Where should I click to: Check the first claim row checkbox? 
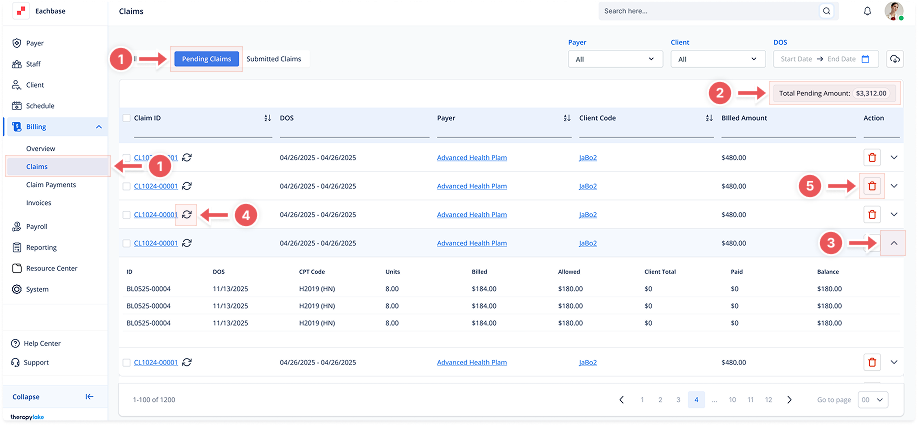pyautogui.click(x=126, y=158)
